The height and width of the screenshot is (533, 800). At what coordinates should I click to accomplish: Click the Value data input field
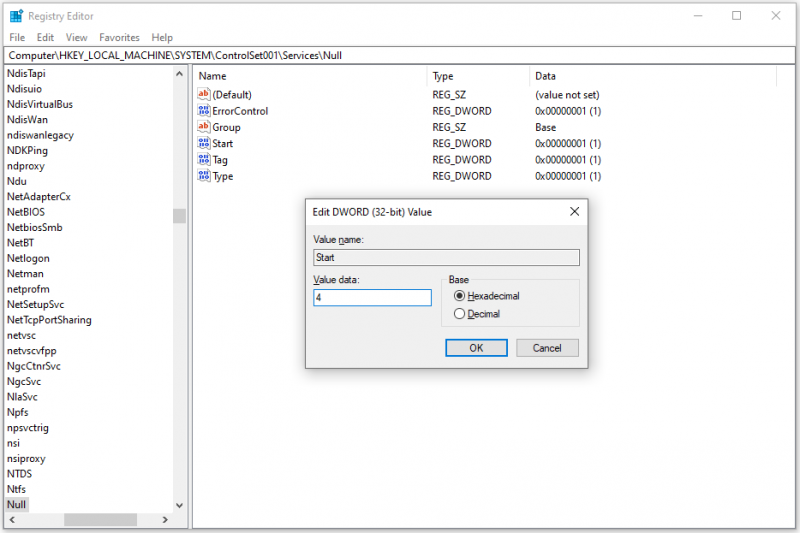point(372,297)
